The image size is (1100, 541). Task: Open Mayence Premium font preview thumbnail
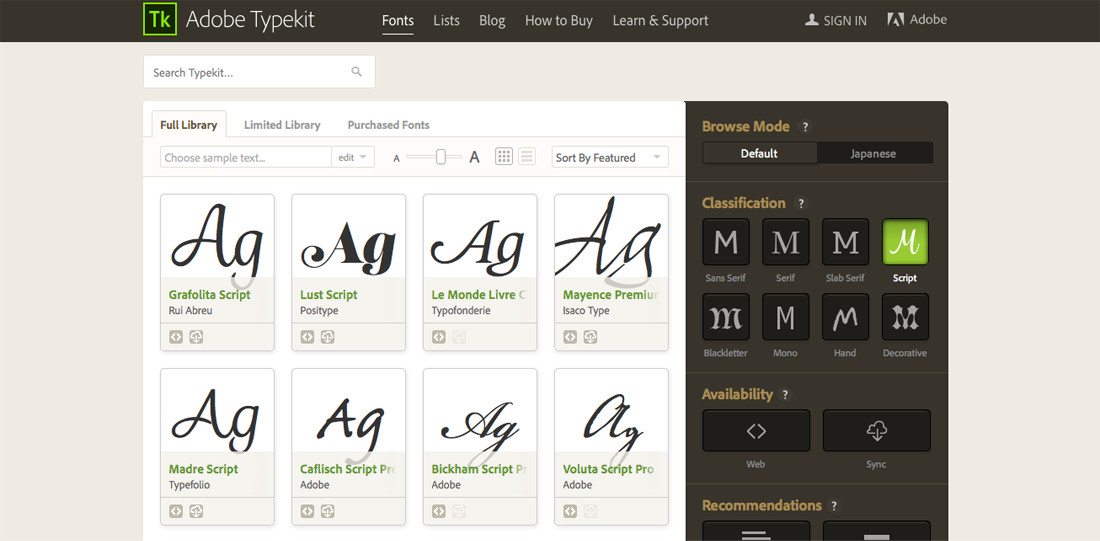(x=611, y=236)
